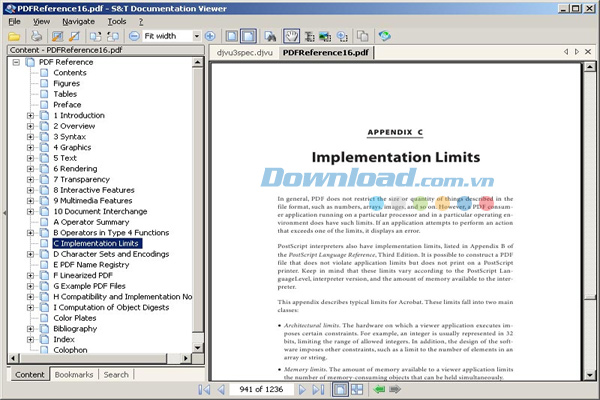The height and width of the screenshot is (400, 600).
Task: Go to the next page
Action: click(302, 390)
